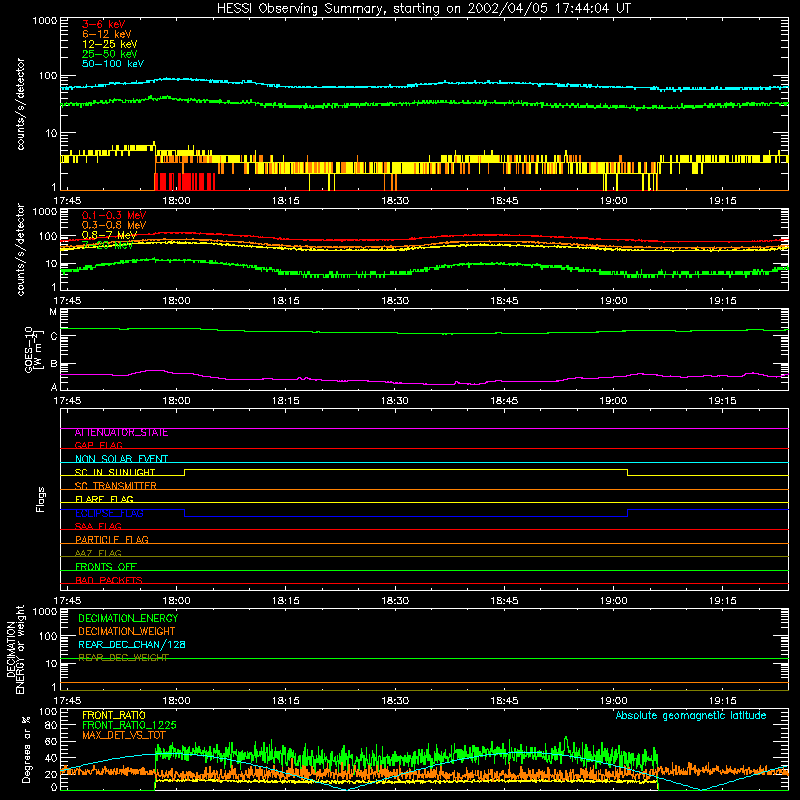Select the 0.1-0.3 MeV legend label
This screenshot has width=800, height=800.
pos(114,215)
